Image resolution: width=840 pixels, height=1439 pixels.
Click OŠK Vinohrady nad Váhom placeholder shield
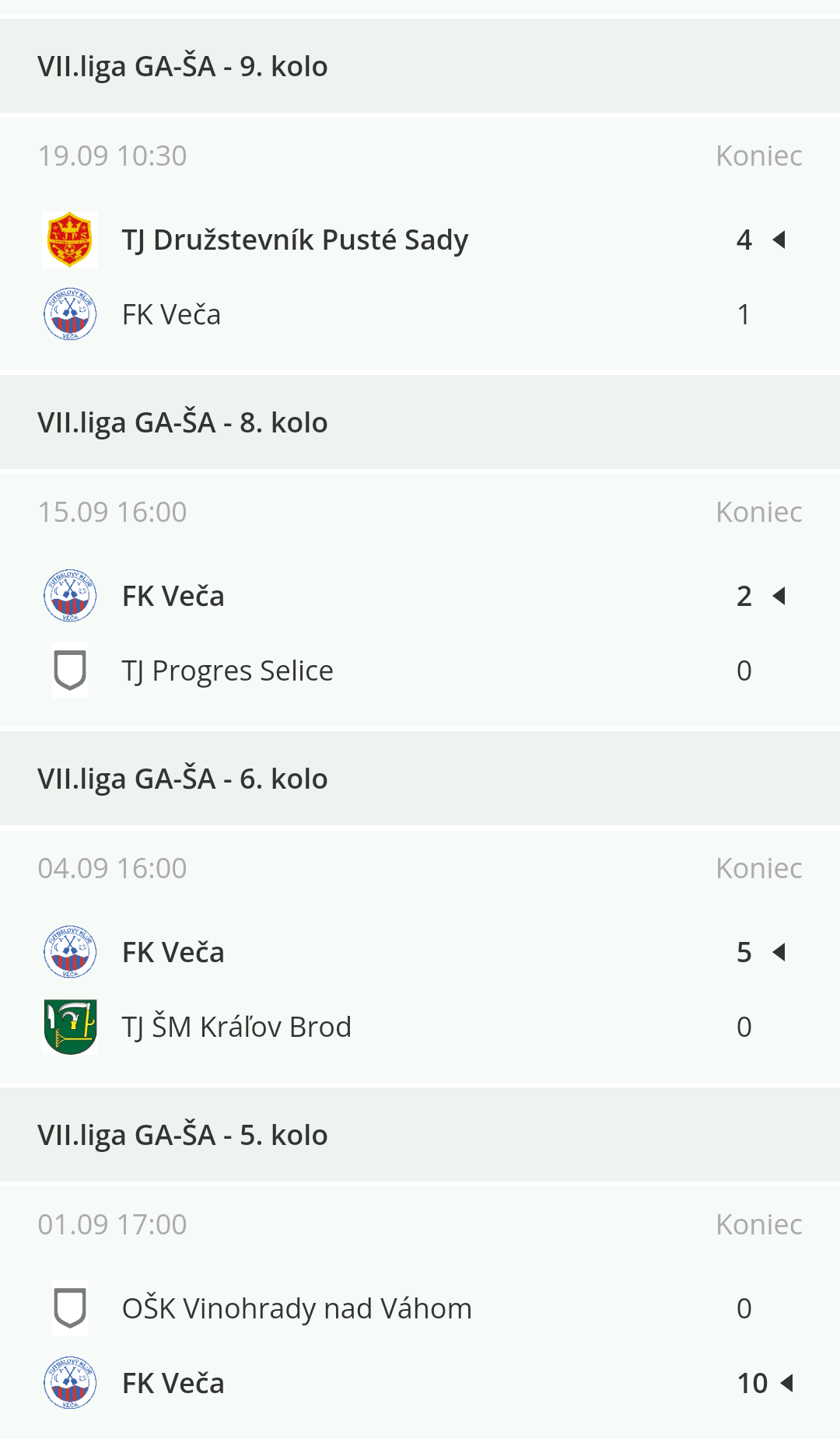(x=70, y=1308)
